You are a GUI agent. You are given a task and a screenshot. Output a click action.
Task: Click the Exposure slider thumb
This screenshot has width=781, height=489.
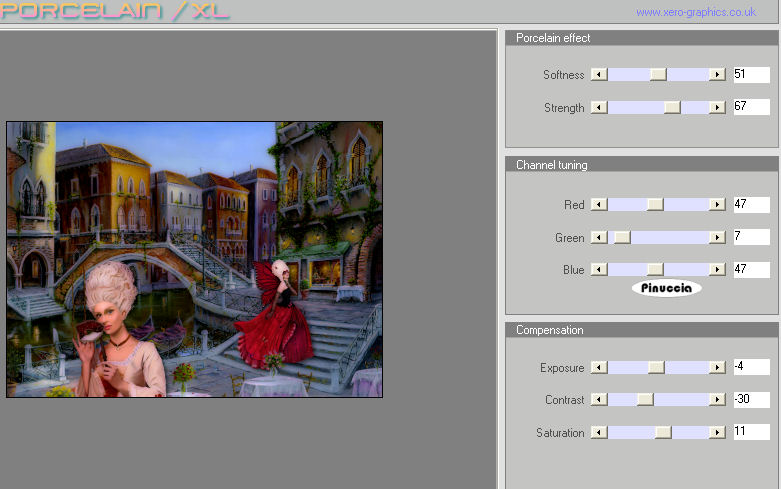point(656,367)
